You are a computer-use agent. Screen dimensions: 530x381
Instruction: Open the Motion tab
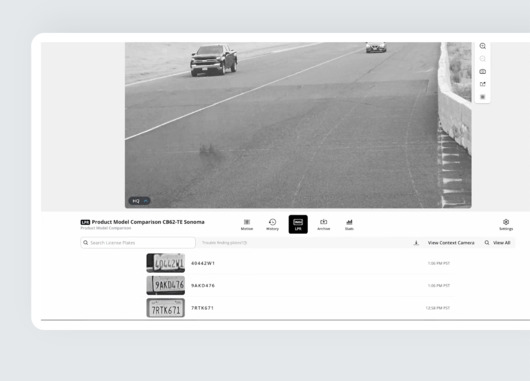pyautogui.click(x=247, y=224)
